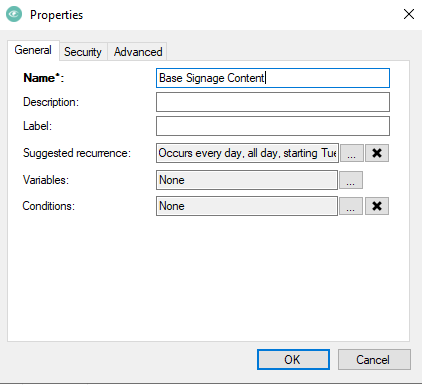
Task: Open the Advanced tab
Action: click(138, 52)
